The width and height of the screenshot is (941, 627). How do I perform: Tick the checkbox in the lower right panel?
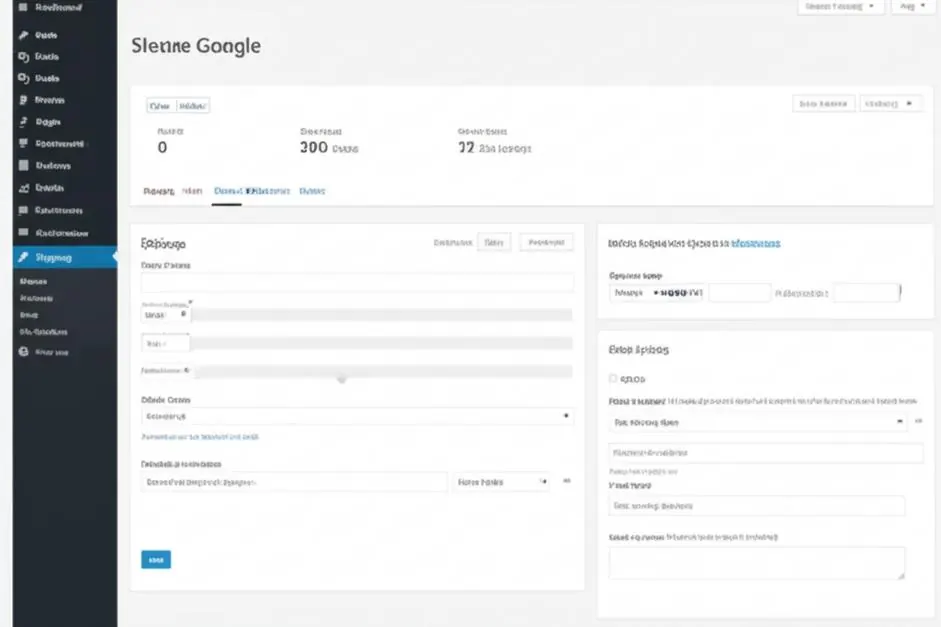613,379
